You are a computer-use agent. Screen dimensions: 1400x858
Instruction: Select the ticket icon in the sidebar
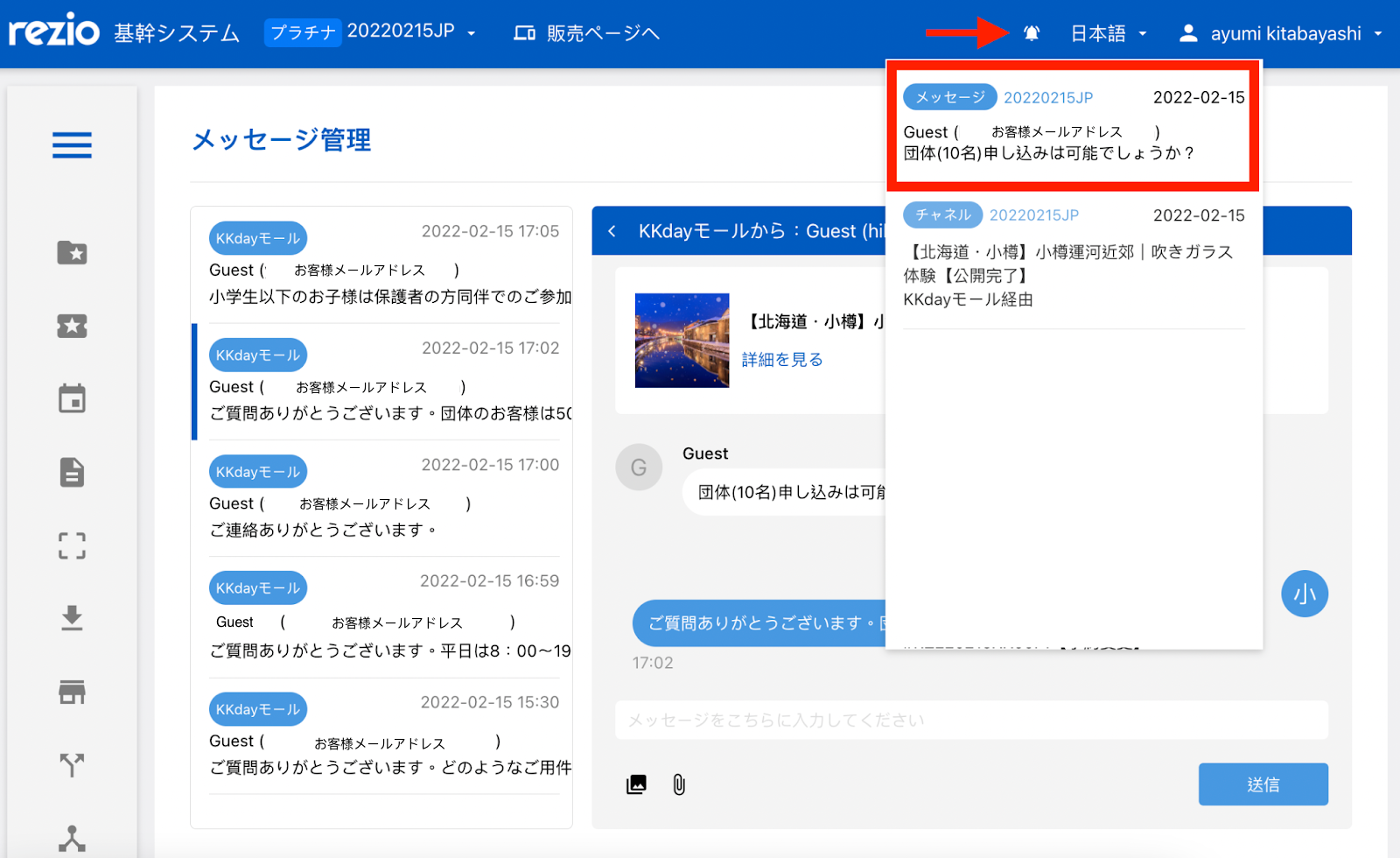[72, 326]
